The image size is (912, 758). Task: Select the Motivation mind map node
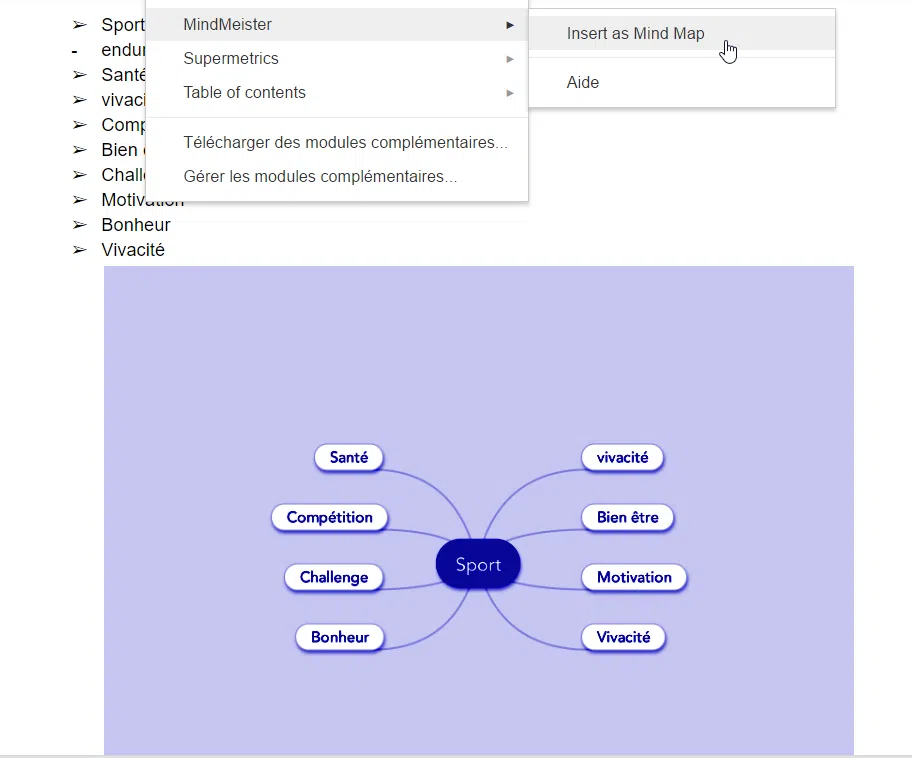pos(634,577)
